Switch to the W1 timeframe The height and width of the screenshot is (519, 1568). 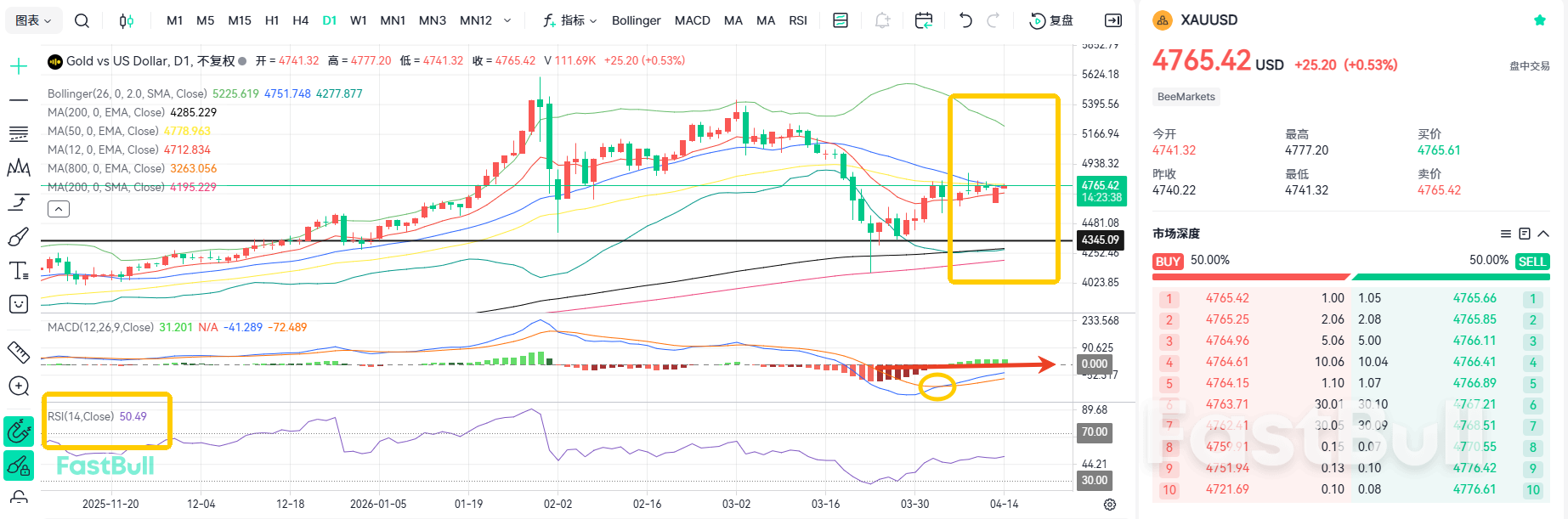pos(359,20)
